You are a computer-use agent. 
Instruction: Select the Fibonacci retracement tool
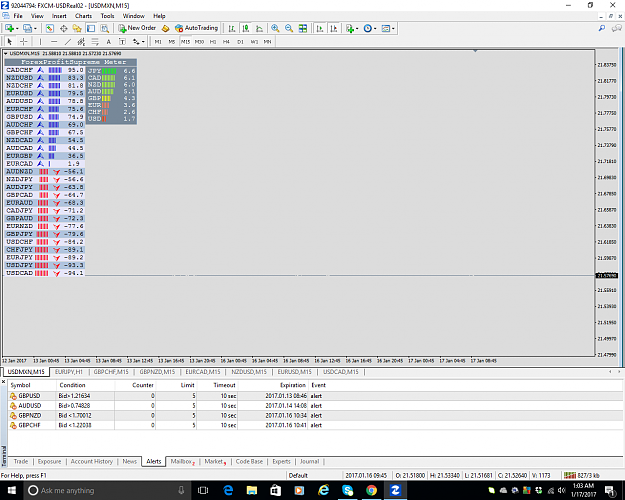pos(95,41)
